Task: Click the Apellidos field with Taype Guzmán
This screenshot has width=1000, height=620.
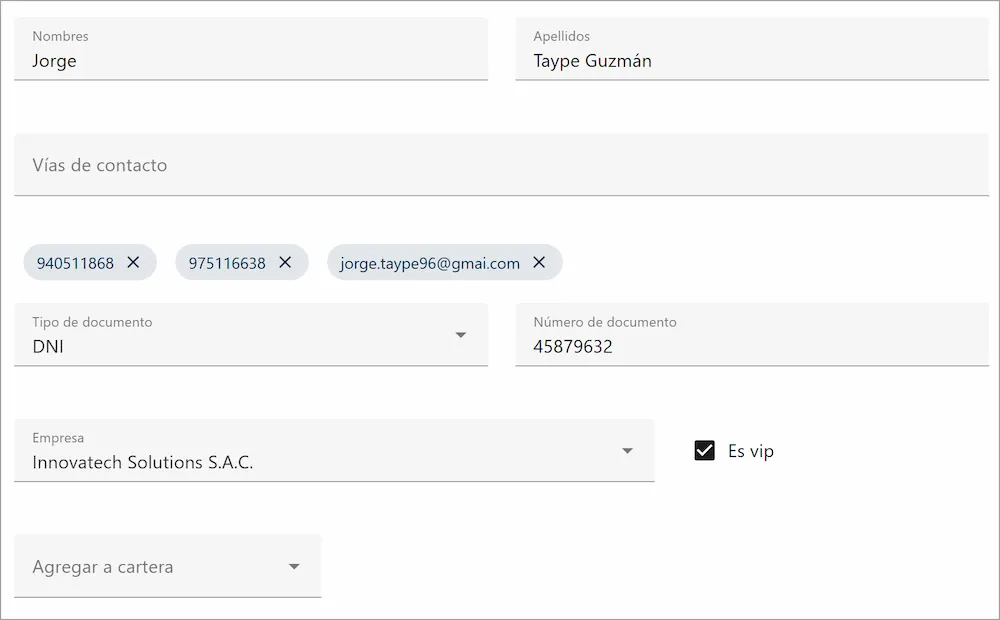Action: (750, 61)
